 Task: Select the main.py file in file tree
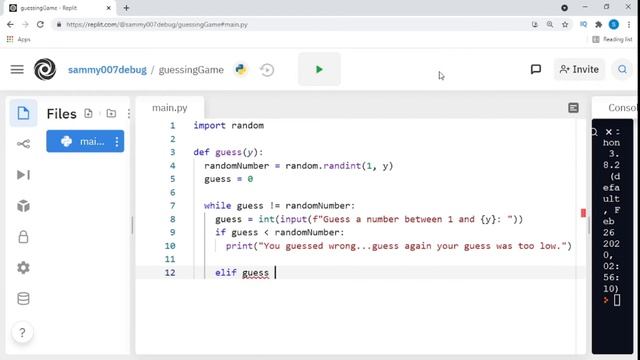coord(85,141)
